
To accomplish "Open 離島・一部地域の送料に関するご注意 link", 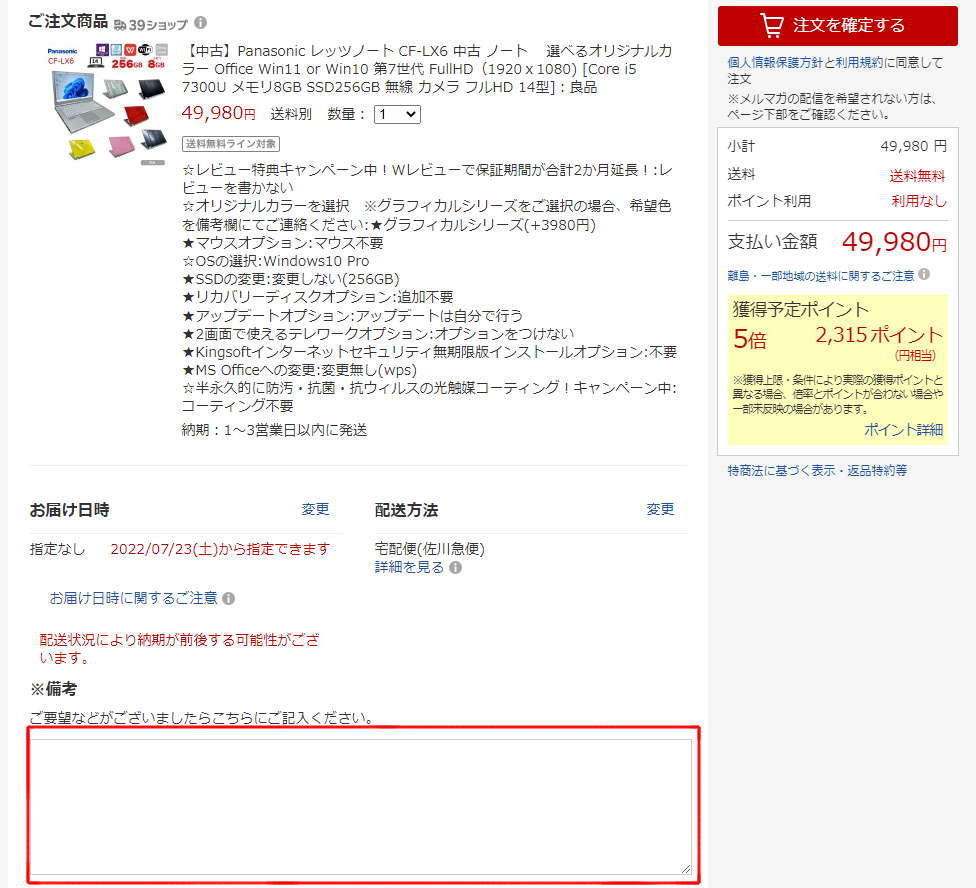I will click(x=820, y=276).
